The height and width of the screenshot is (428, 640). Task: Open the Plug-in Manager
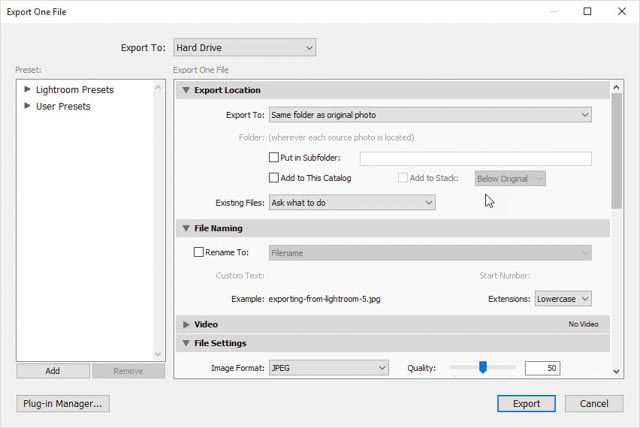pyautogui.click(x=63, y=404)
